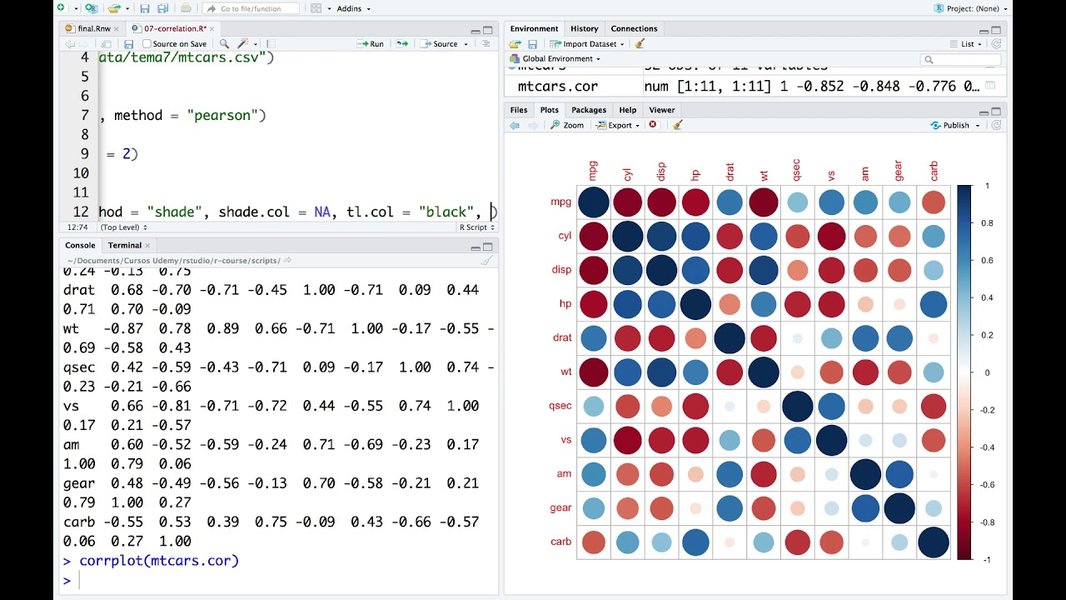The height and width of the screenshot is (600, 1066).
Task: Remove the current plot with the red X
Action: pyautogui.click(x=655, y=125)
